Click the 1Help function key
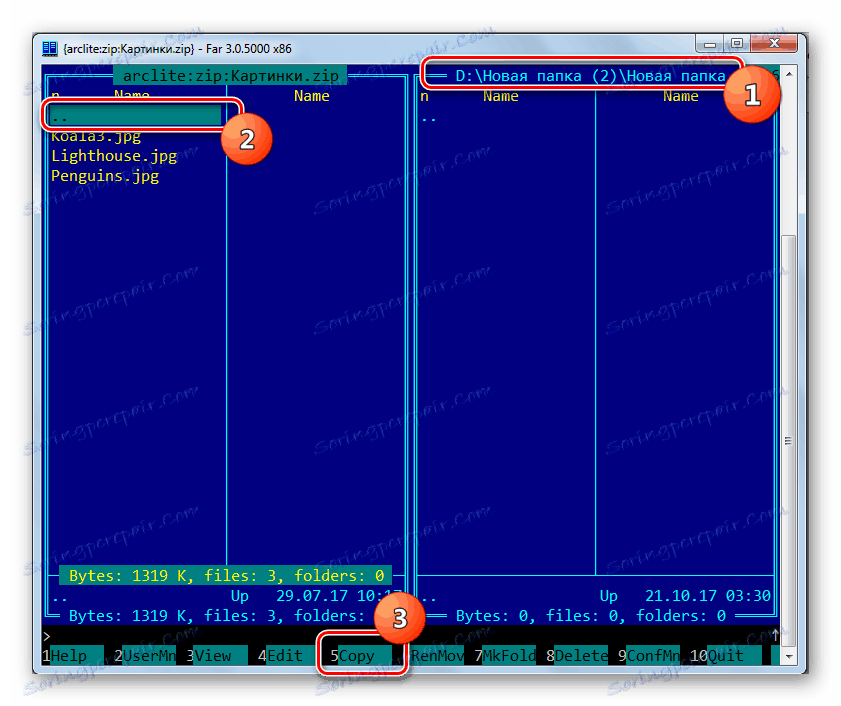This screenshot has height=706, width=841. point(72,656)
